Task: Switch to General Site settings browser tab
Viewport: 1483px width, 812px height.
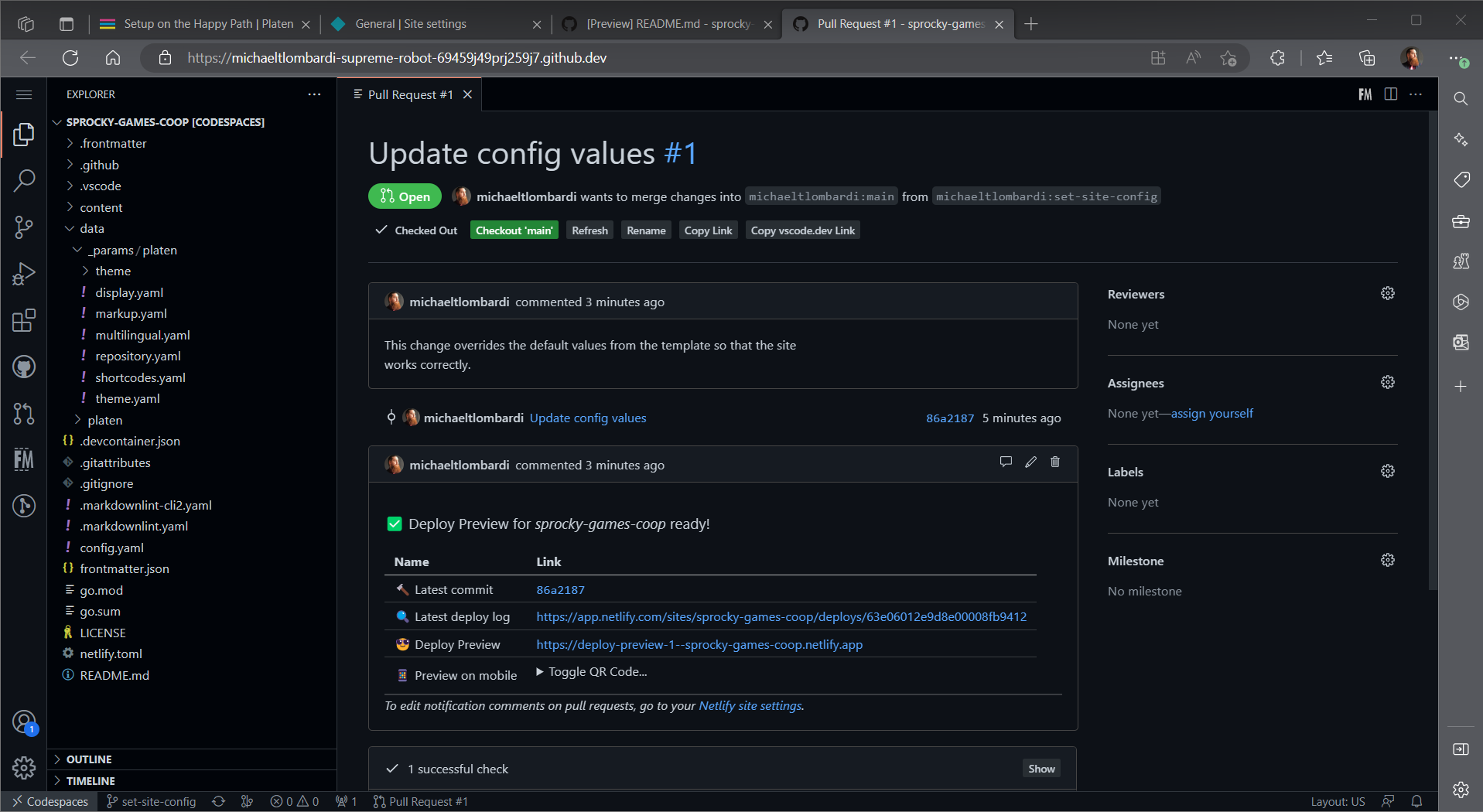Action: pyautogui.click(x=410, y=24)
